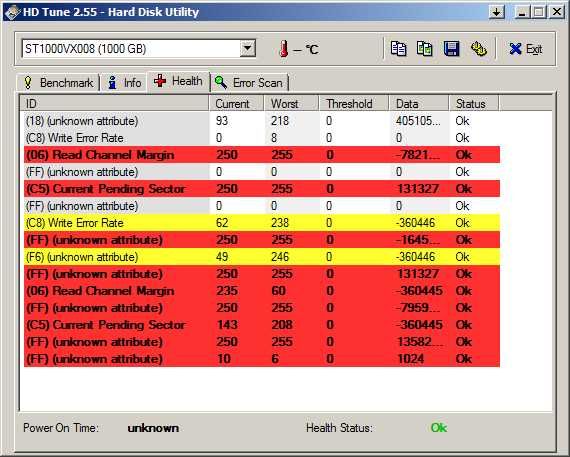Sort by the ID column header

tap(115, 104)
